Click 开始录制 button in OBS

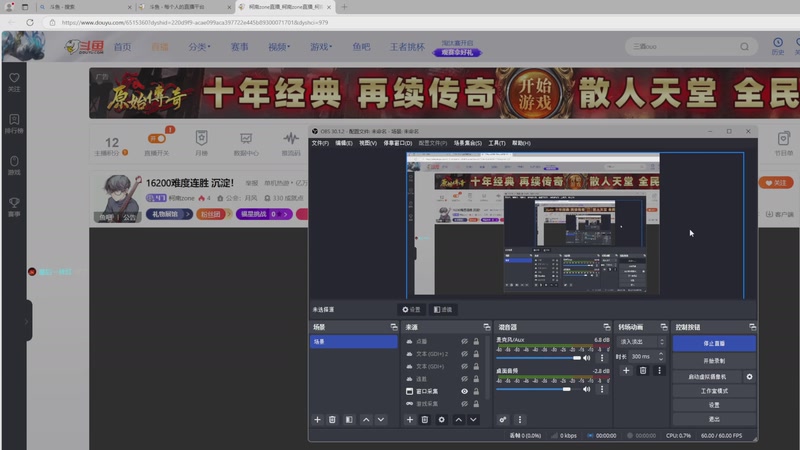[x=714, y=361]
